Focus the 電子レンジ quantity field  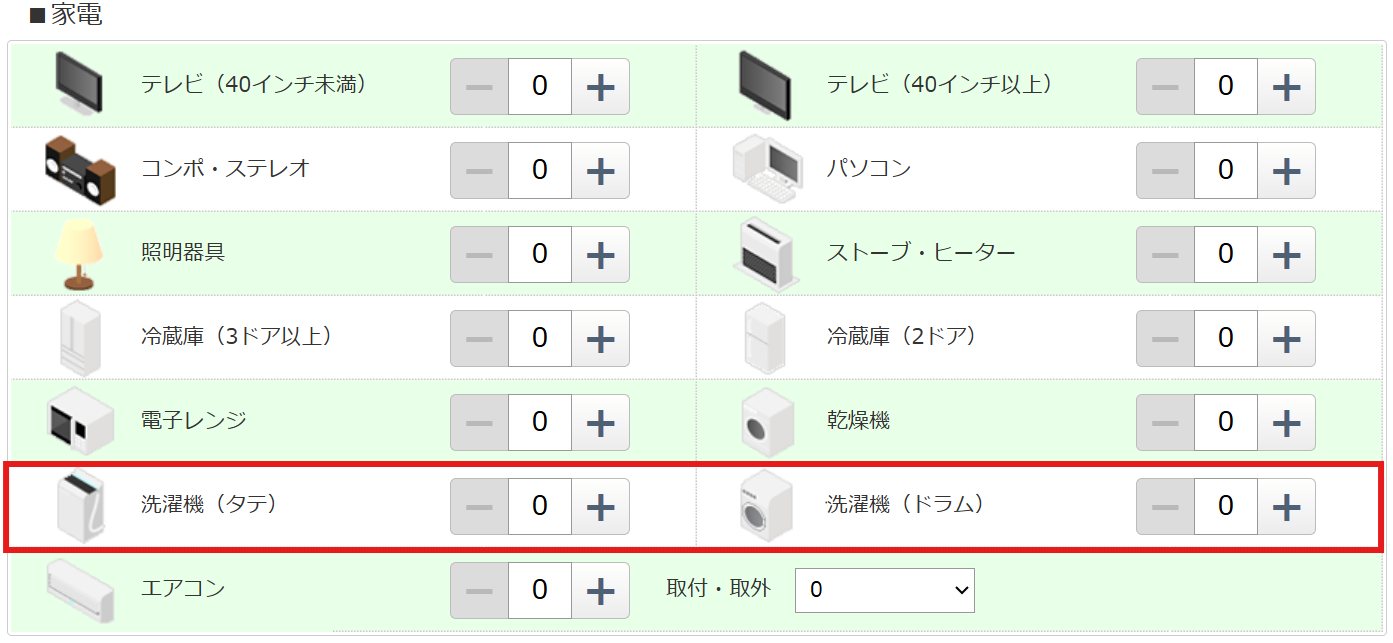click(540, 422)
